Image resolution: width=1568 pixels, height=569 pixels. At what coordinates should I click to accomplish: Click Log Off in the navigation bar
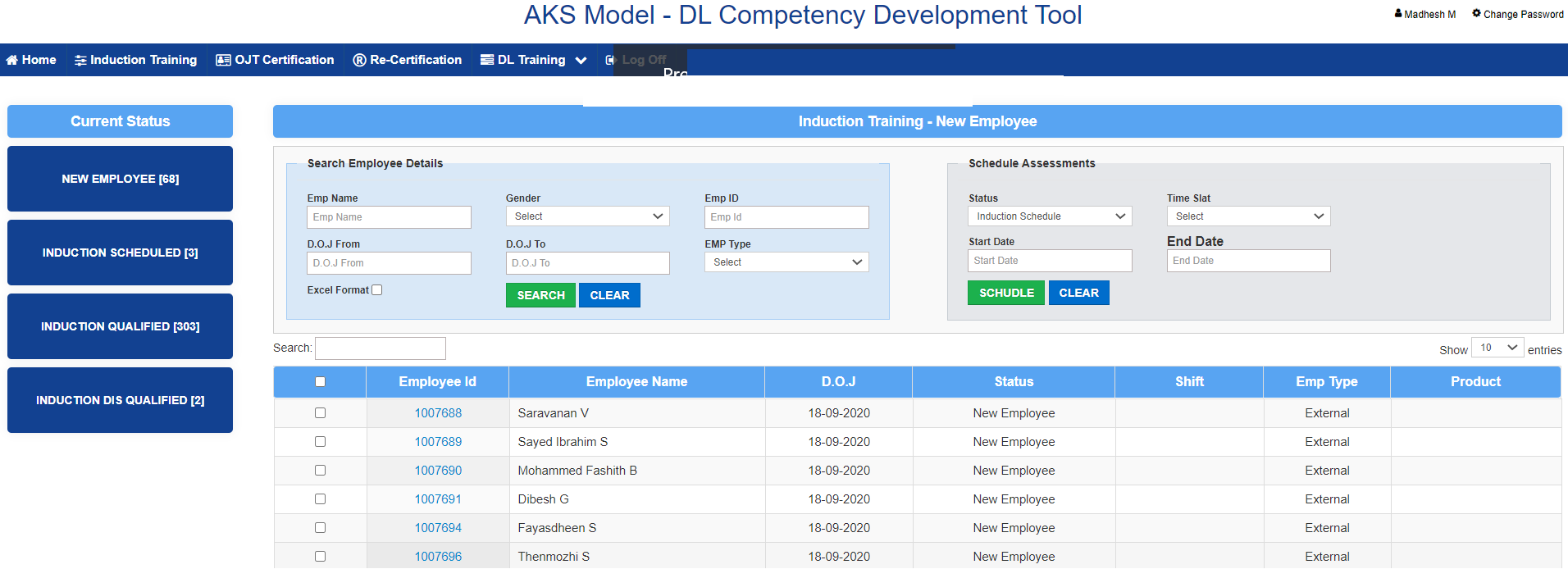tap(636, 60)
